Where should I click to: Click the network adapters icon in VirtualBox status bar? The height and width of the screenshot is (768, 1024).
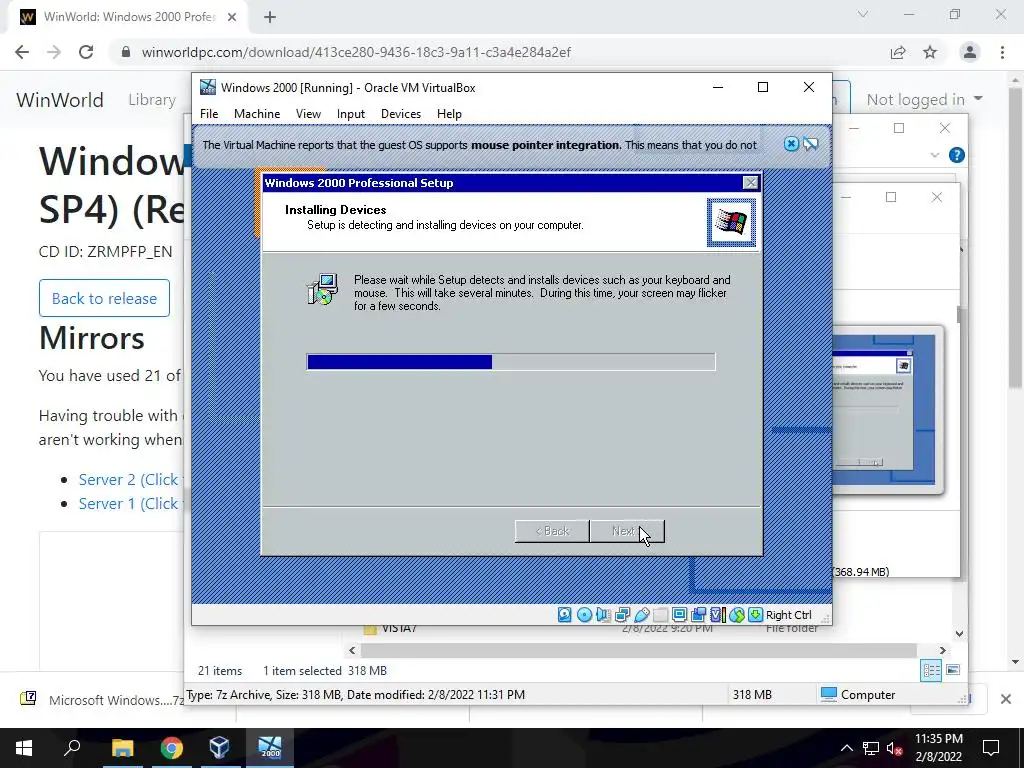point(622,615)
